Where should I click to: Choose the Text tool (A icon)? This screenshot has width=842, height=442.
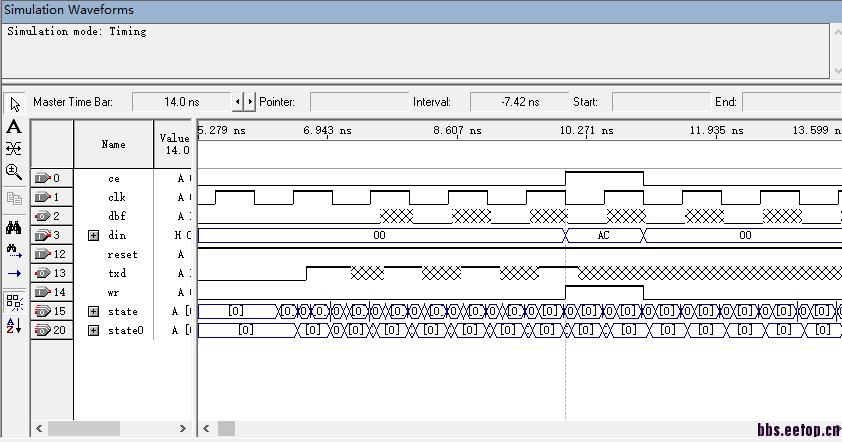(x=14, y=126)
